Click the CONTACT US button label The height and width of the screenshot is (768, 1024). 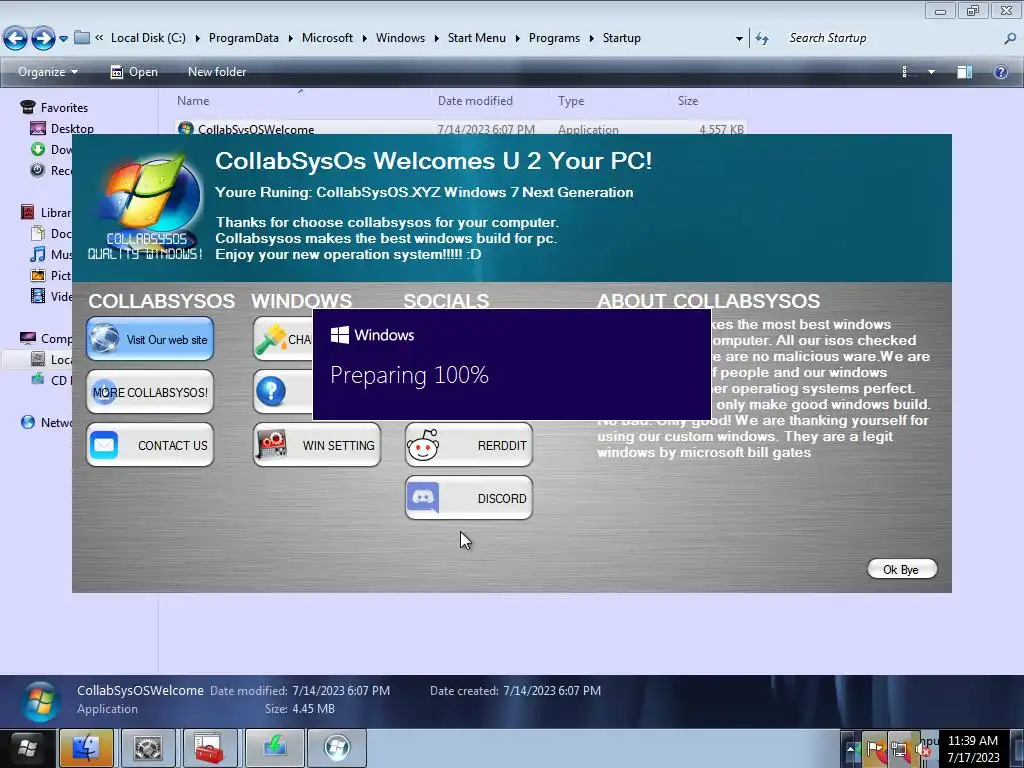172,445
